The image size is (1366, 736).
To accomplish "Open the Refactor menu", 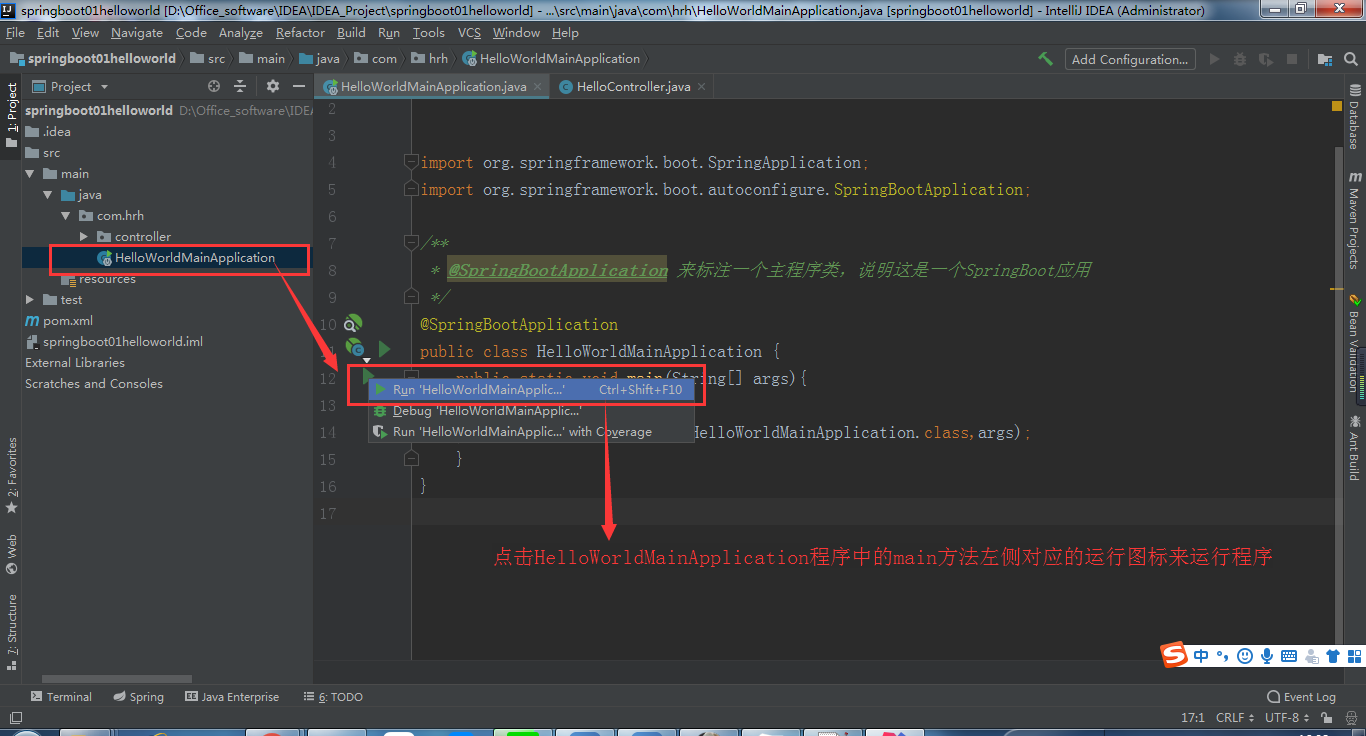I will [300, 33].
